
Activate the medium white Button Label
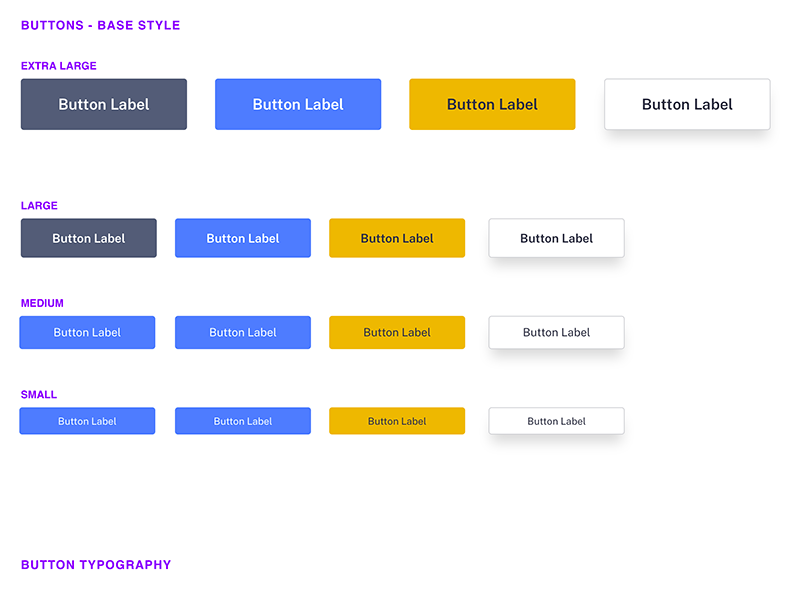click(557, 333)
